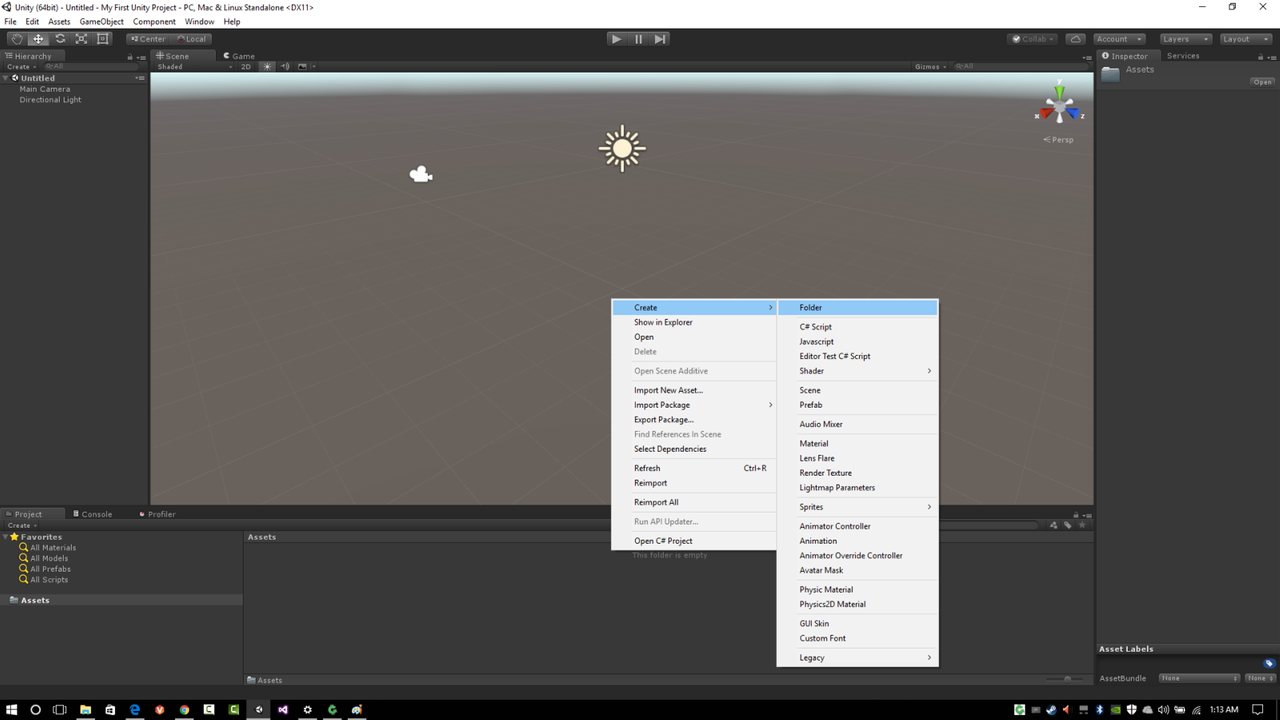Select the Assets folder in Project tree
The height and width of the screenshot is (720, 1280).
click(35, 600)
